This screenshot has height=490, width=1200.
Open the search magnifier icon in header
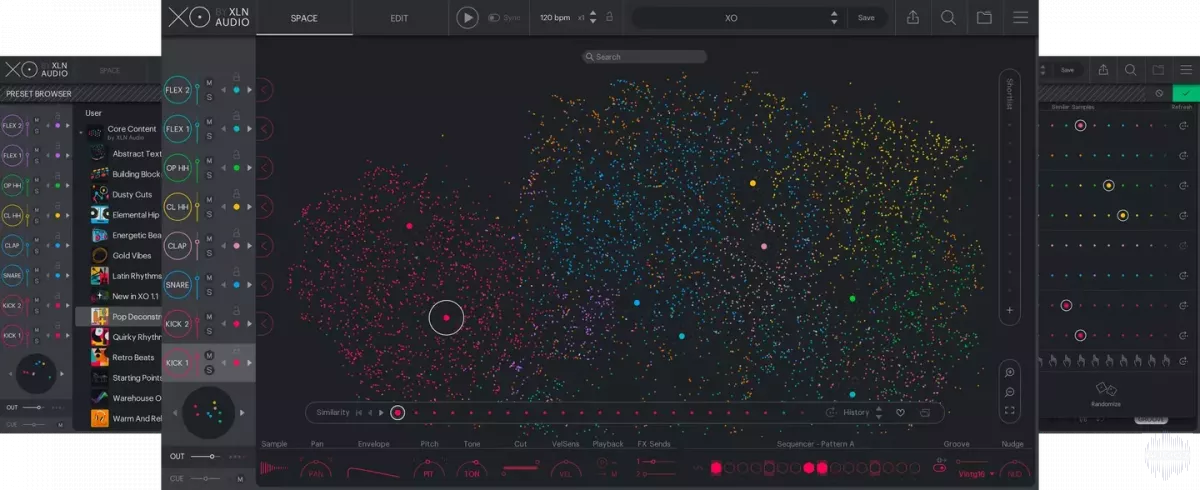tap(948, 17)
